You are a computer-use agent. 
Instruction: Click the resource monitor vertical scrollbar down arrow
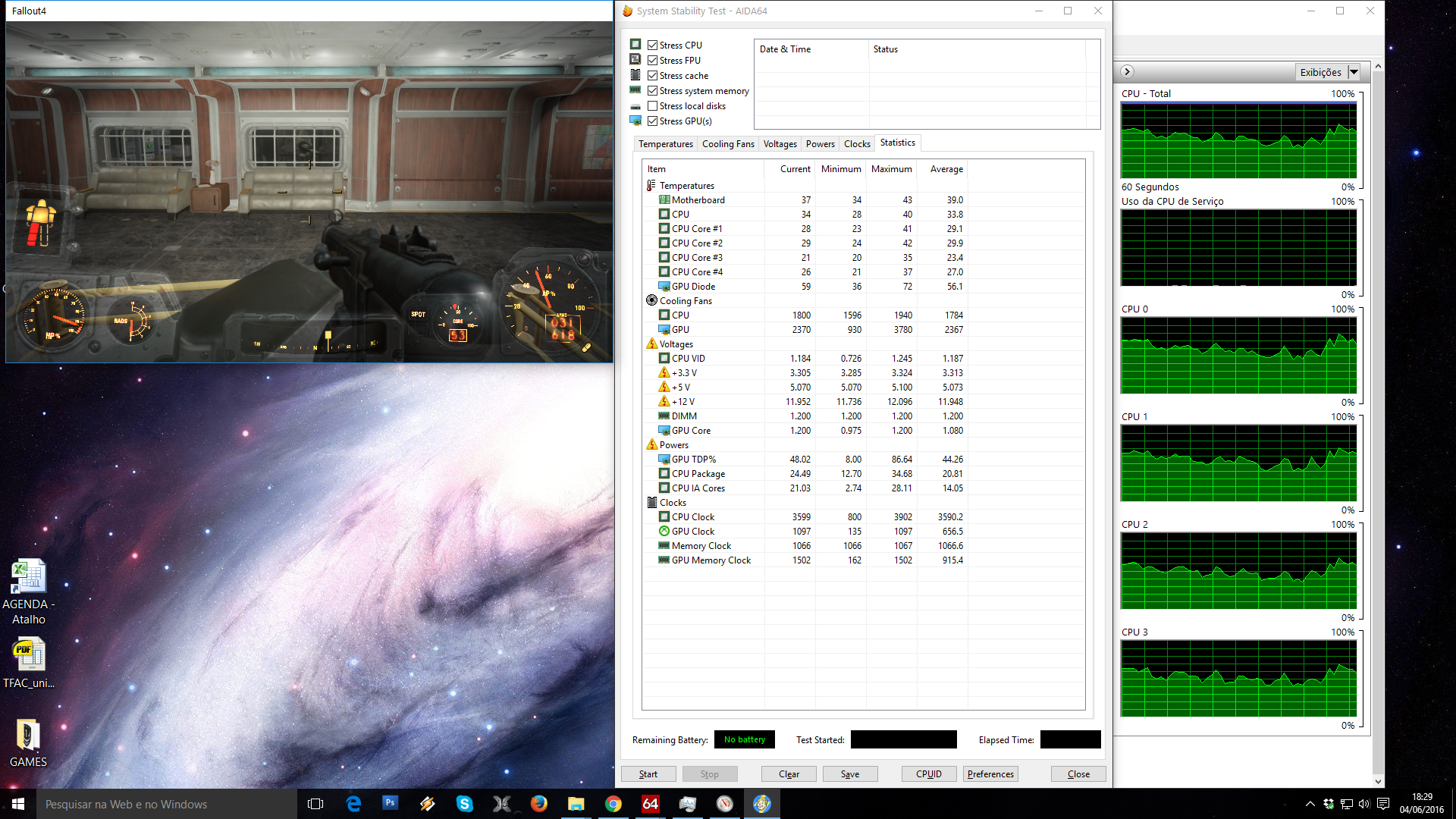[x=1378, y=781]
